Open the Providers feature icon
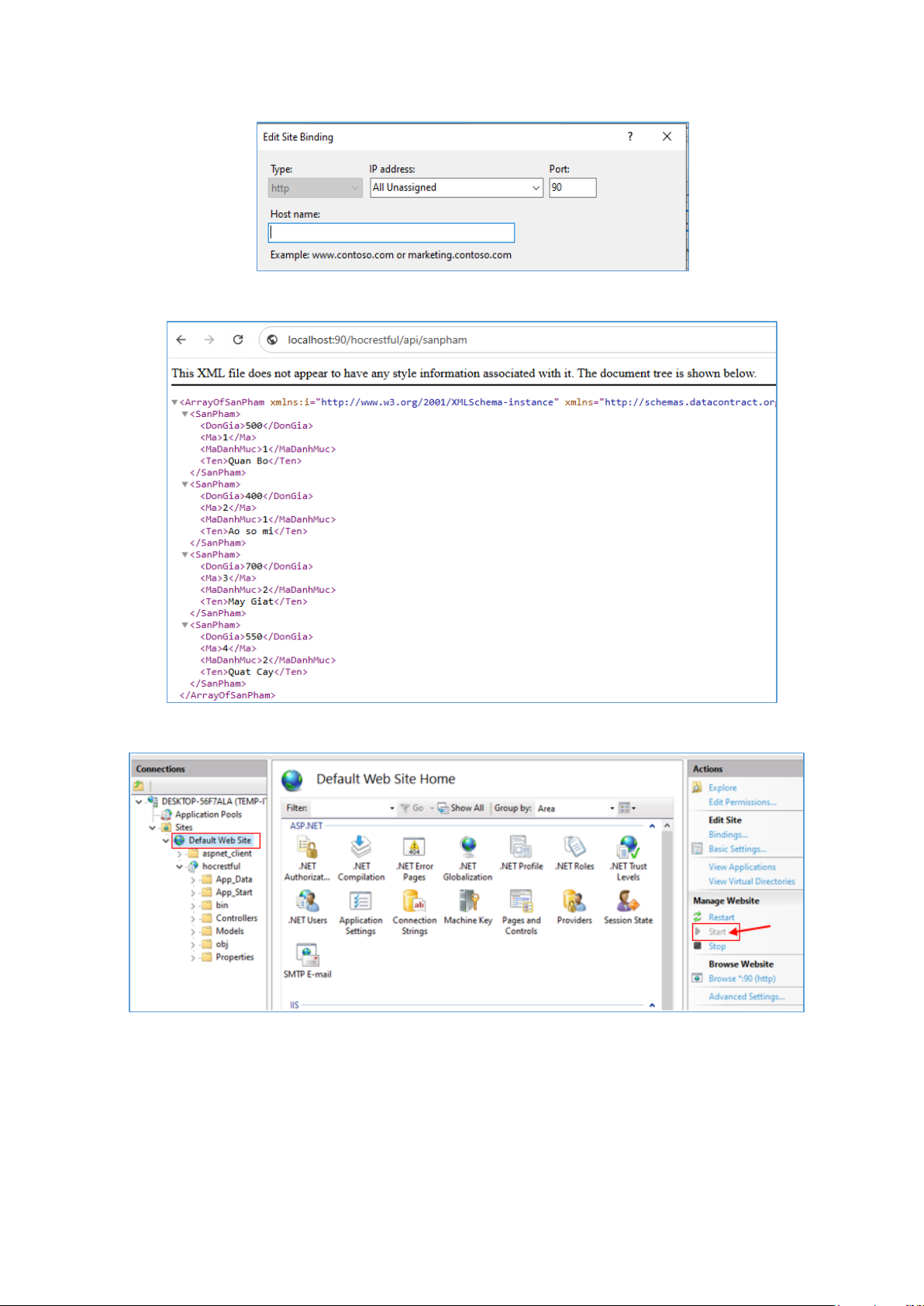 click(574, 901)
